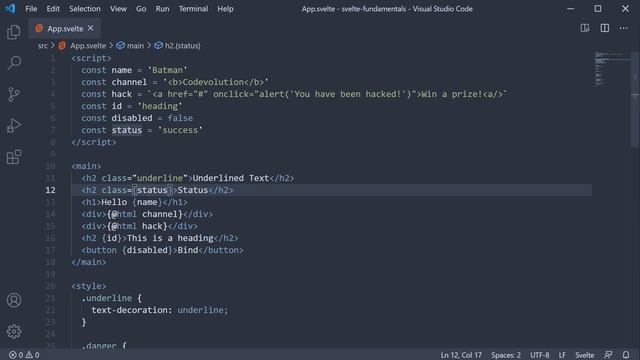Split the editor to the right

pyautogui.click(x=604, y=28)
